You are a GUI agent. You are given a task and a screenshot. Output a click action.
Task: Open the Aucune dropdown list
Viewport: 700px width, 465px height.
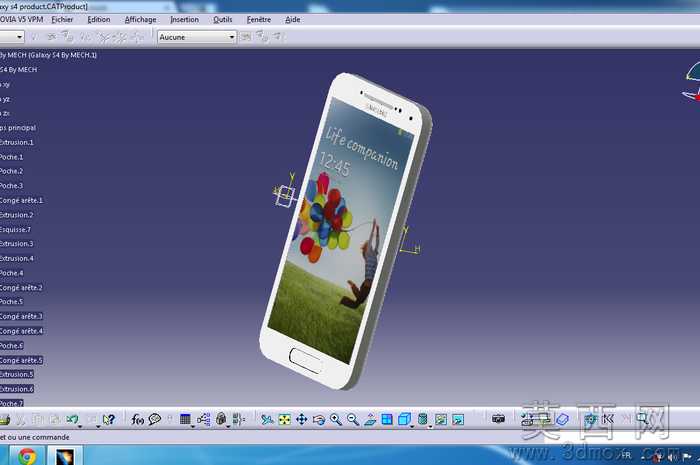232,37
